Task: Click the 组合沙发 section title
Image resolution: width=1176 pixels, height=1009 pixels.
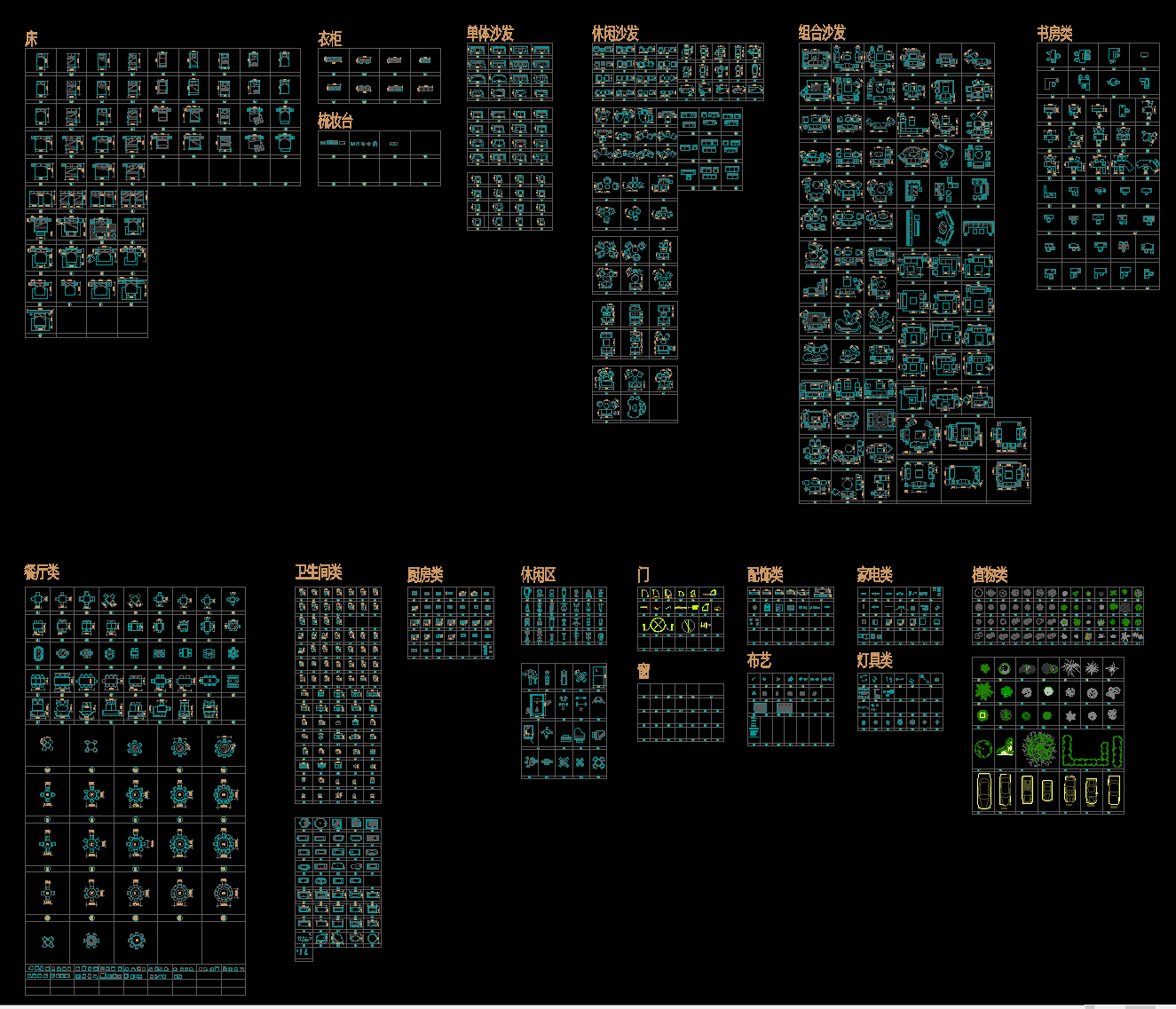Action: coord(821,33)
